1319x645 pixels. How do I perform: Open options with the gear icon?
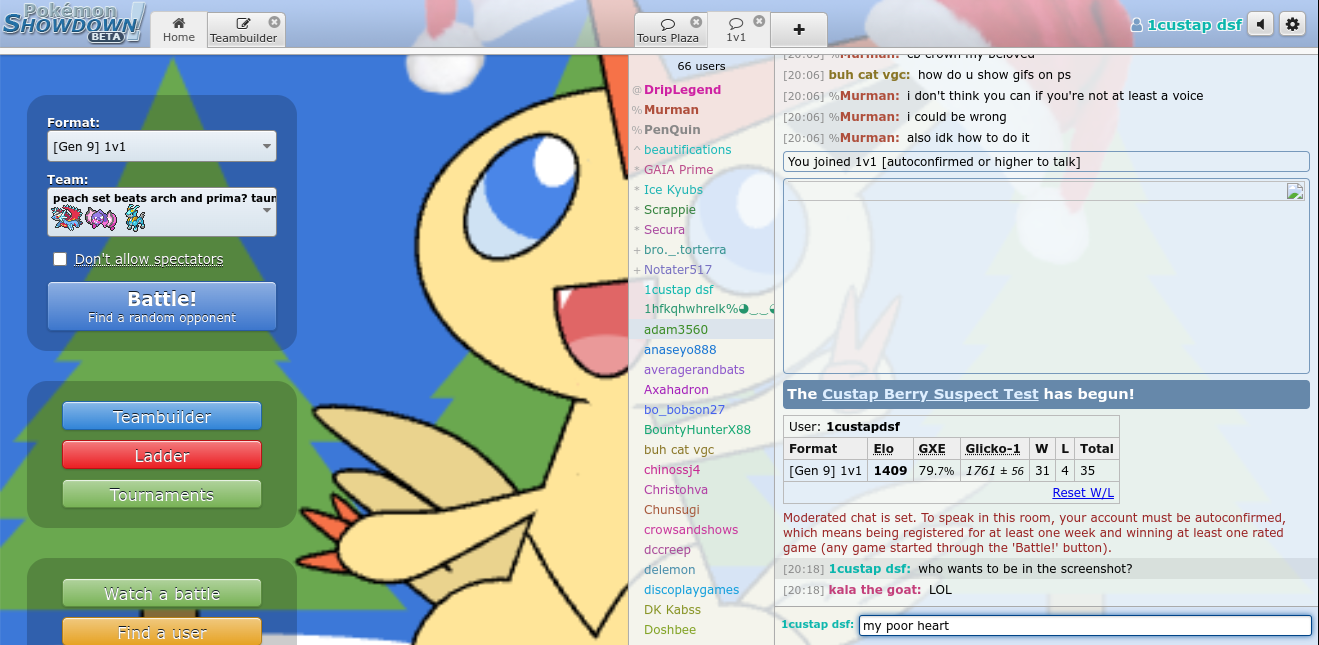[x=1293, y=24]
